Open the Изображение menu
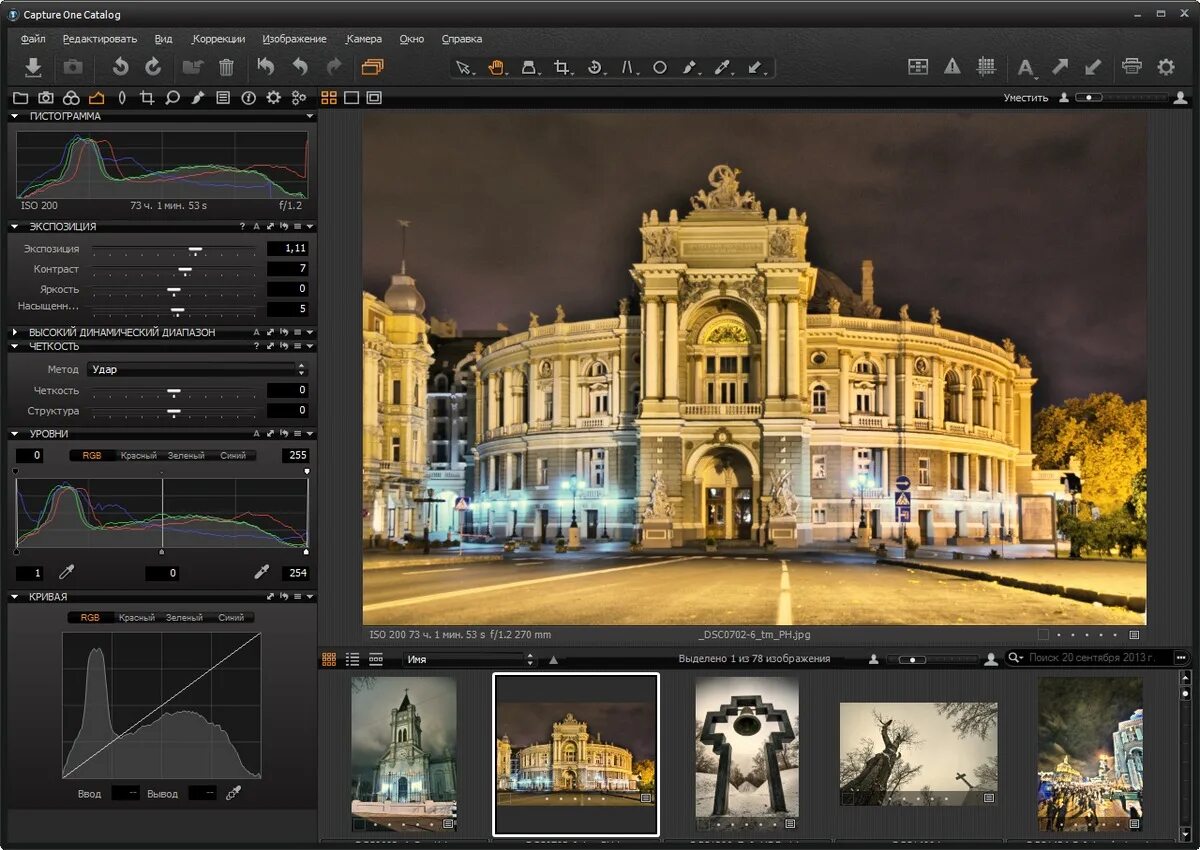The height and width of the screenshot is (850, 1200). (x=294, y=39)
